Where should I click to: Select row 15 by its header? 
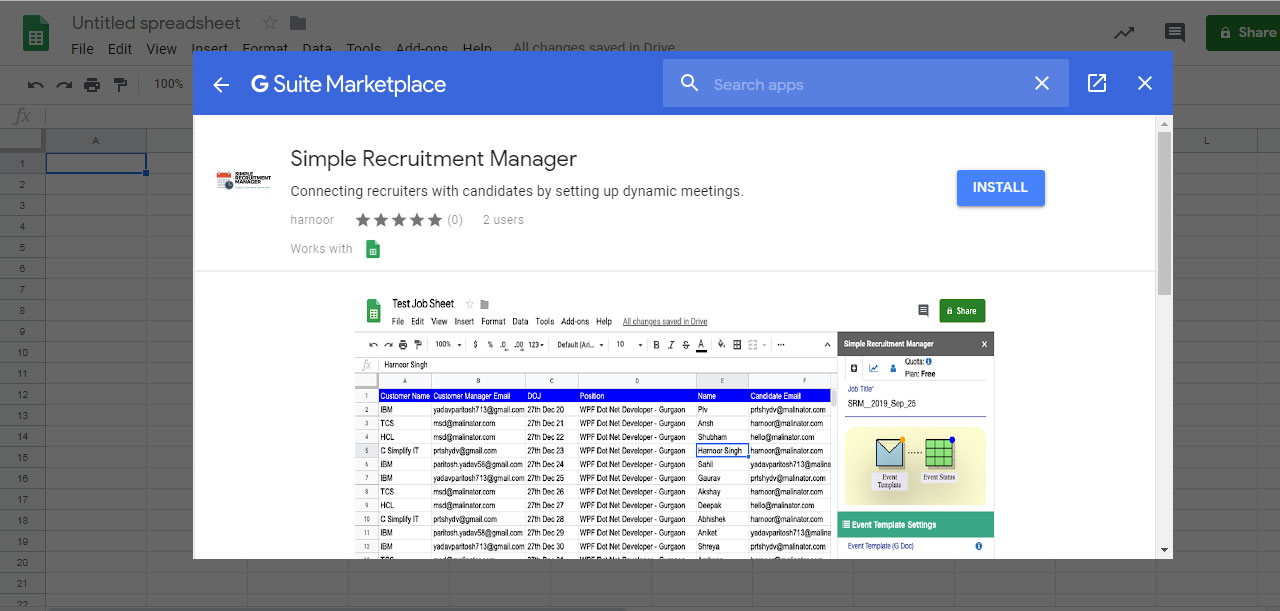[x=22, y=457]
